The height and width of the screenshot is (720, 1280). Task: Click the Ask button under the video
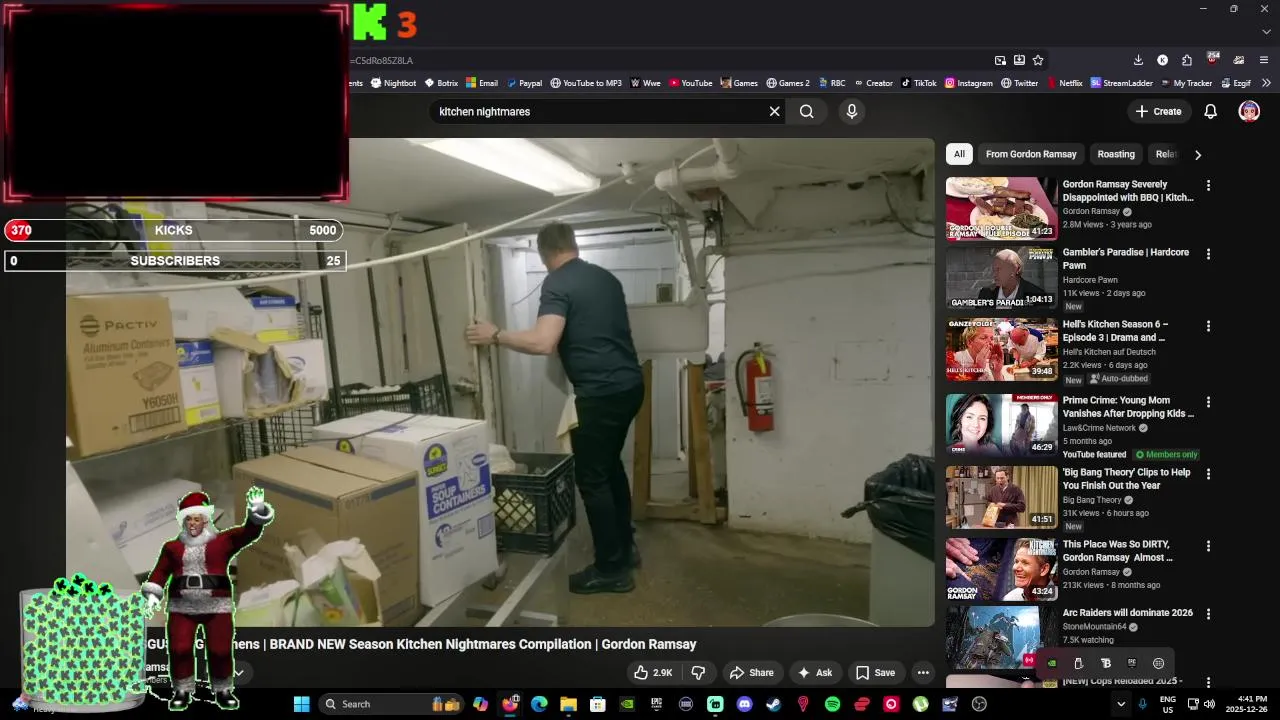pyautogui.click(x=815, y=673)
